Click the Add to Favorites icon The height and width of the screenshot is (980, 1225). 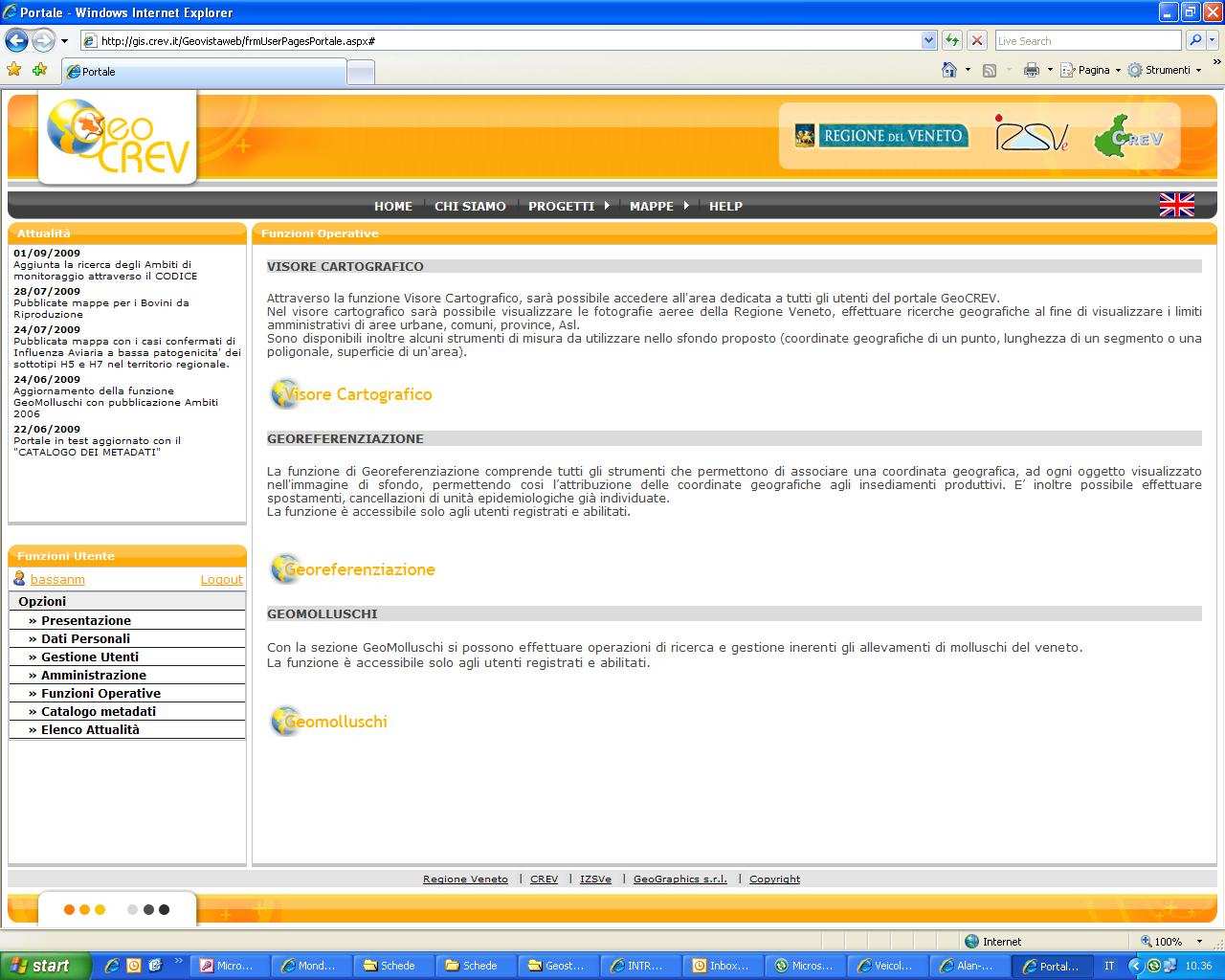point(39,70)
